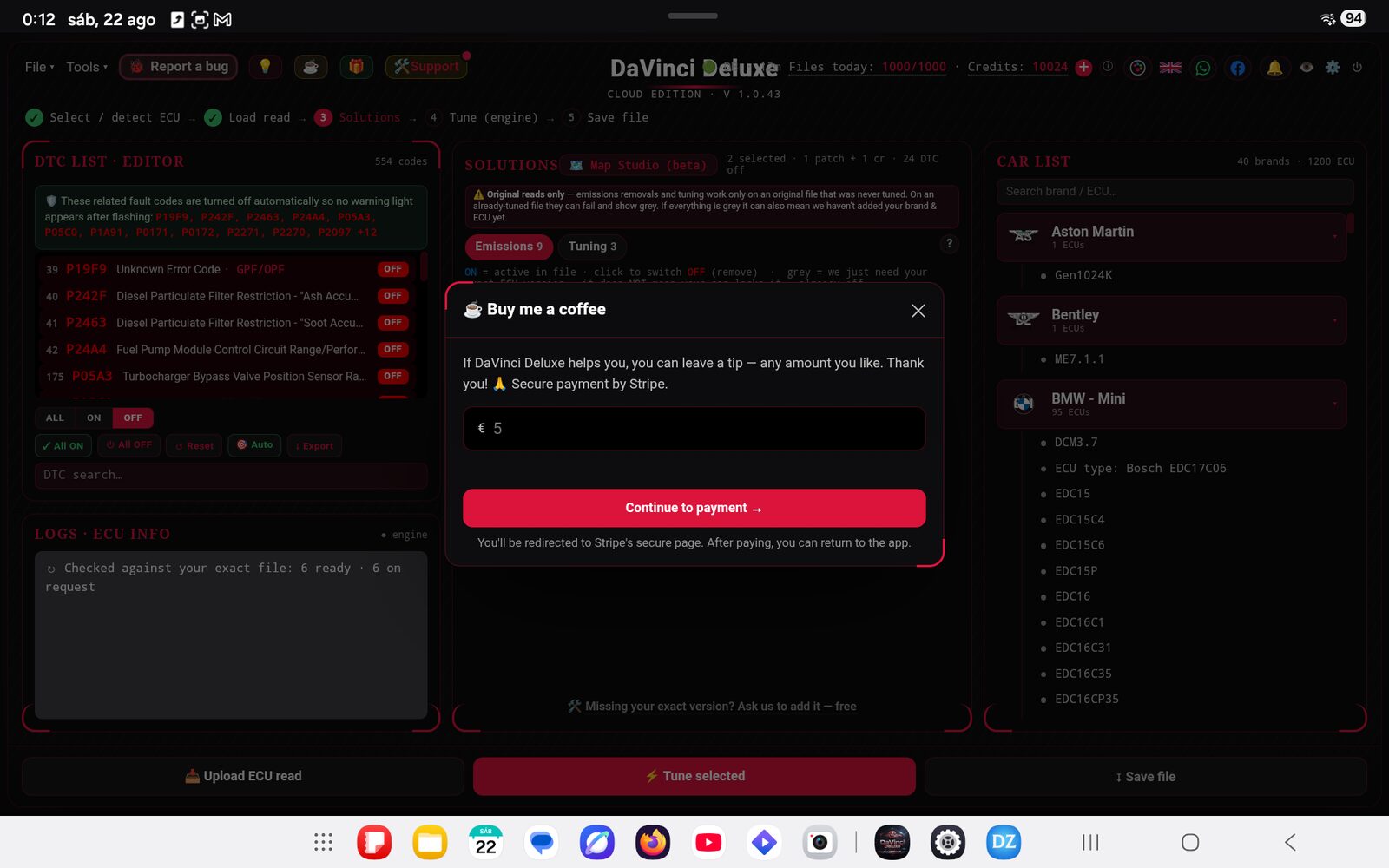The image size is (1389, 868).
Task: Select the ON filter in DTC list
Action: tap(94, 418)
